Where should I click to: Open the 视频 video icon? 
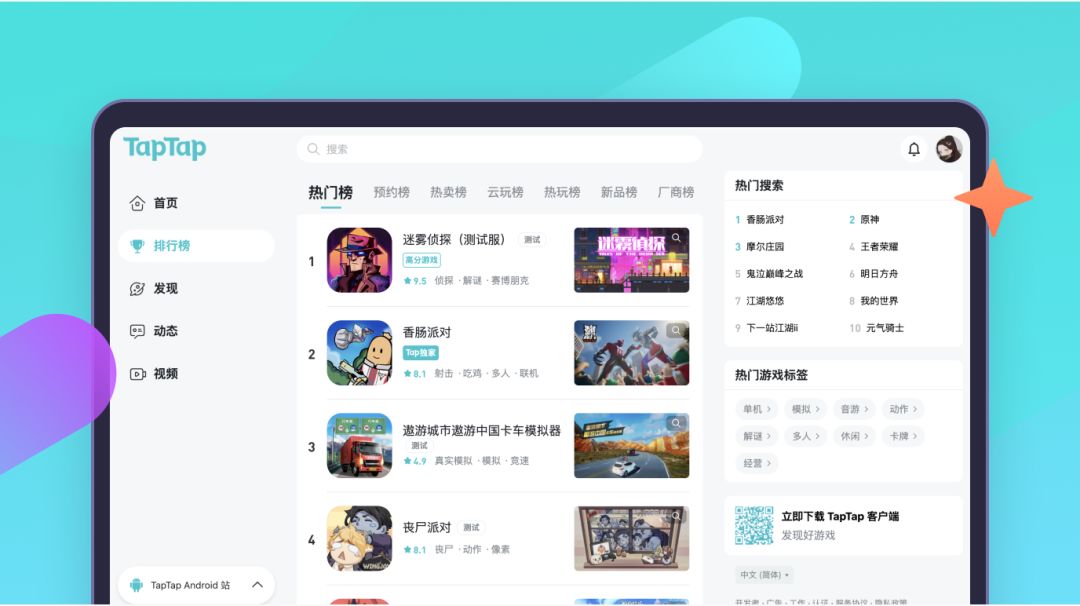pyautogui.click(x=137, y=374)
